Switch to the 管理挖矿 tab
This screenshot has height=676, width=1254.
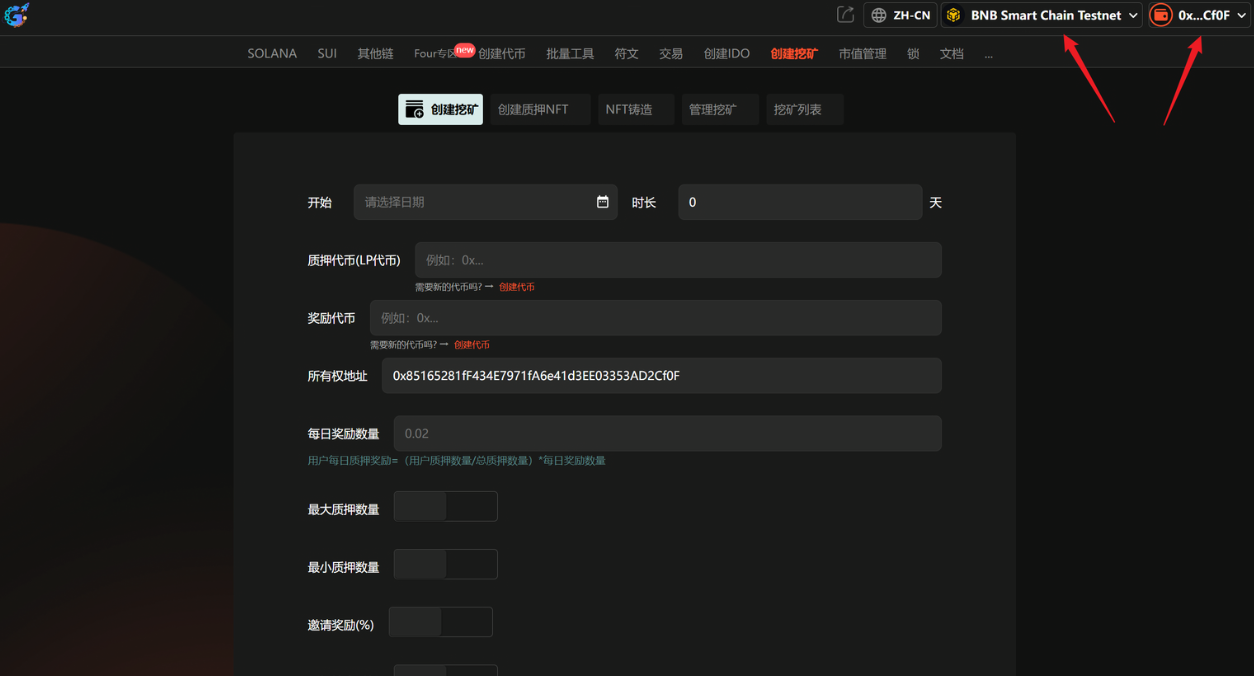click(x=719, y=108)
